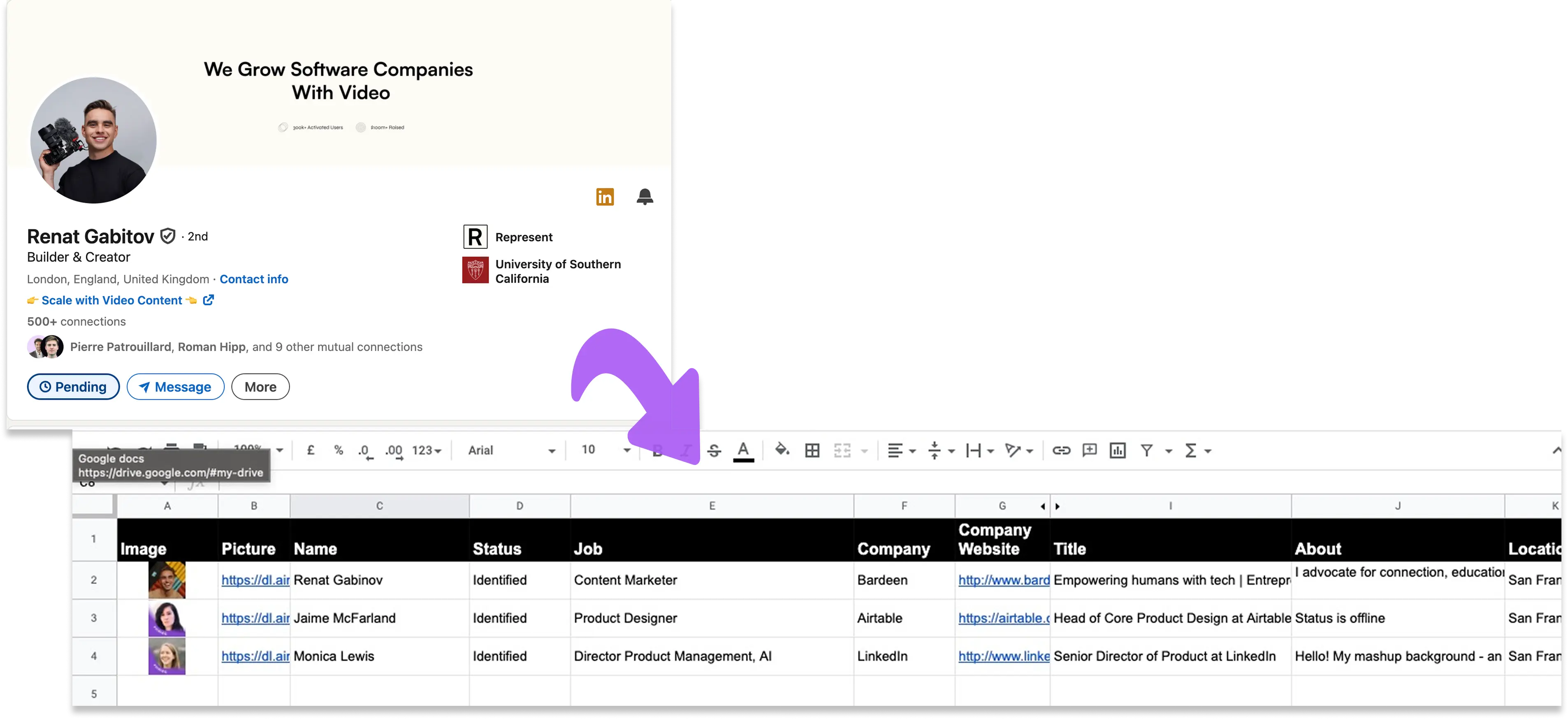Click the merge cells icon

click(x=842, y=450)
